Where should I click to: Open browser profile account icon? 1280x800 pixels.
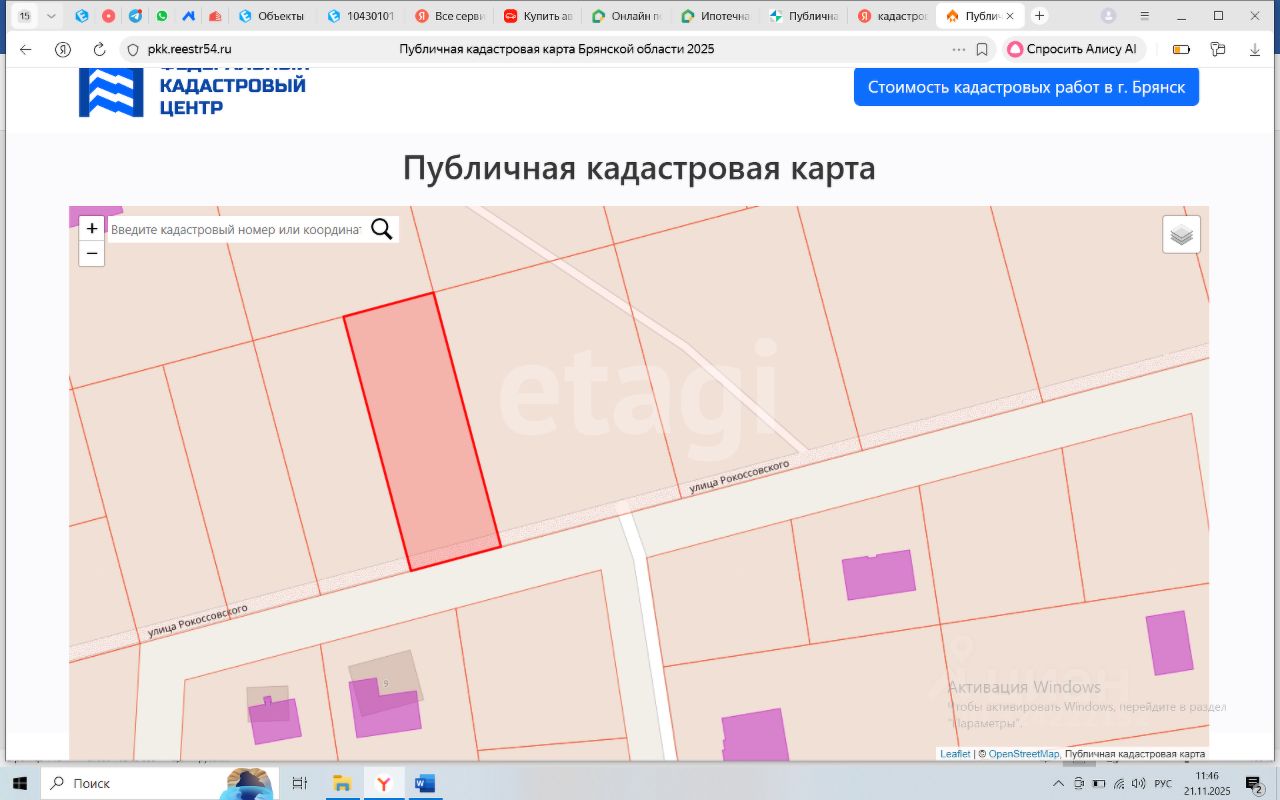1108,16
